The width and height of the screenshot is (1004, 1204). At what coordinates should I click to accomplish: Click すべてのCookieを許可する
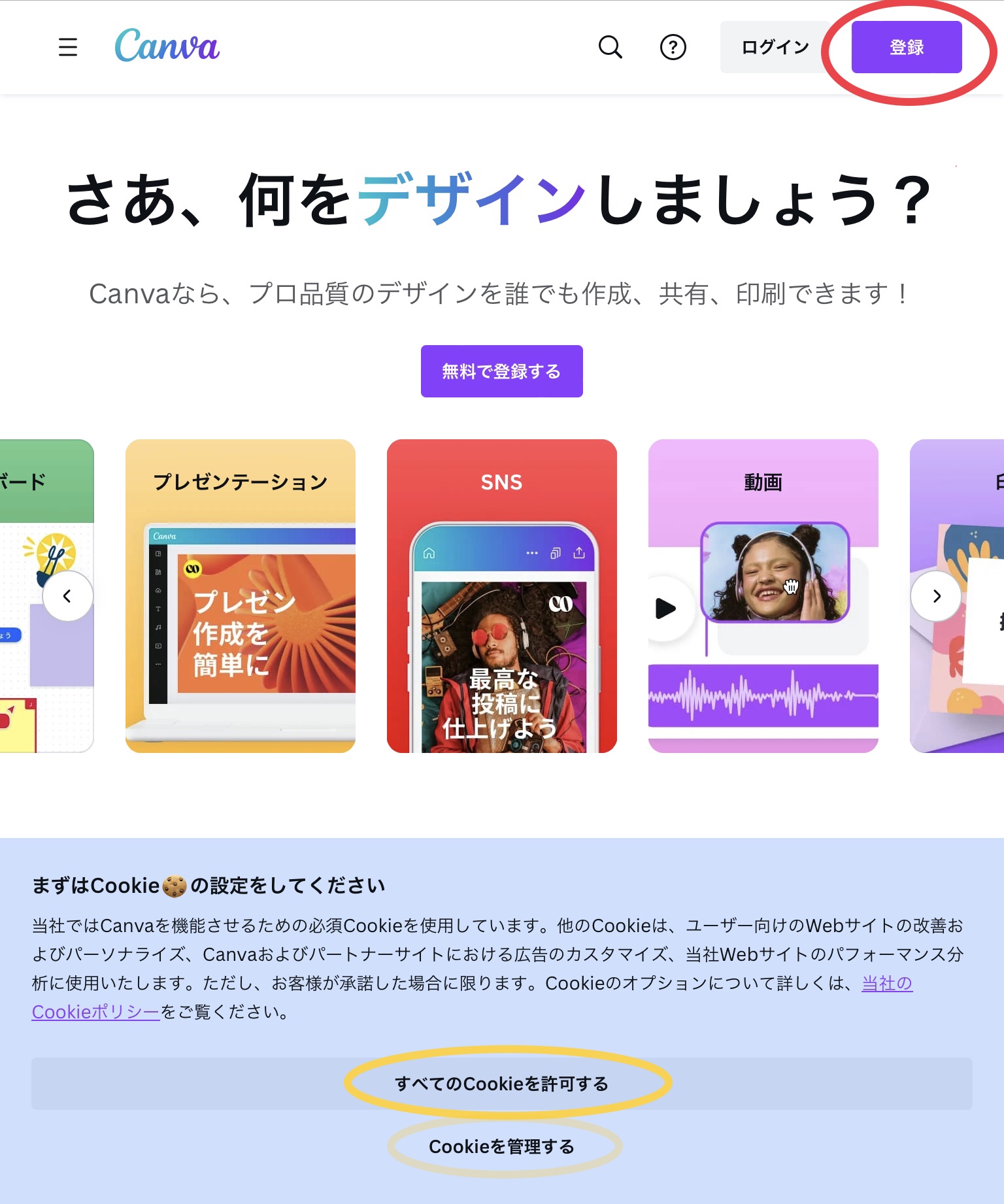[x=502, y=1084]
